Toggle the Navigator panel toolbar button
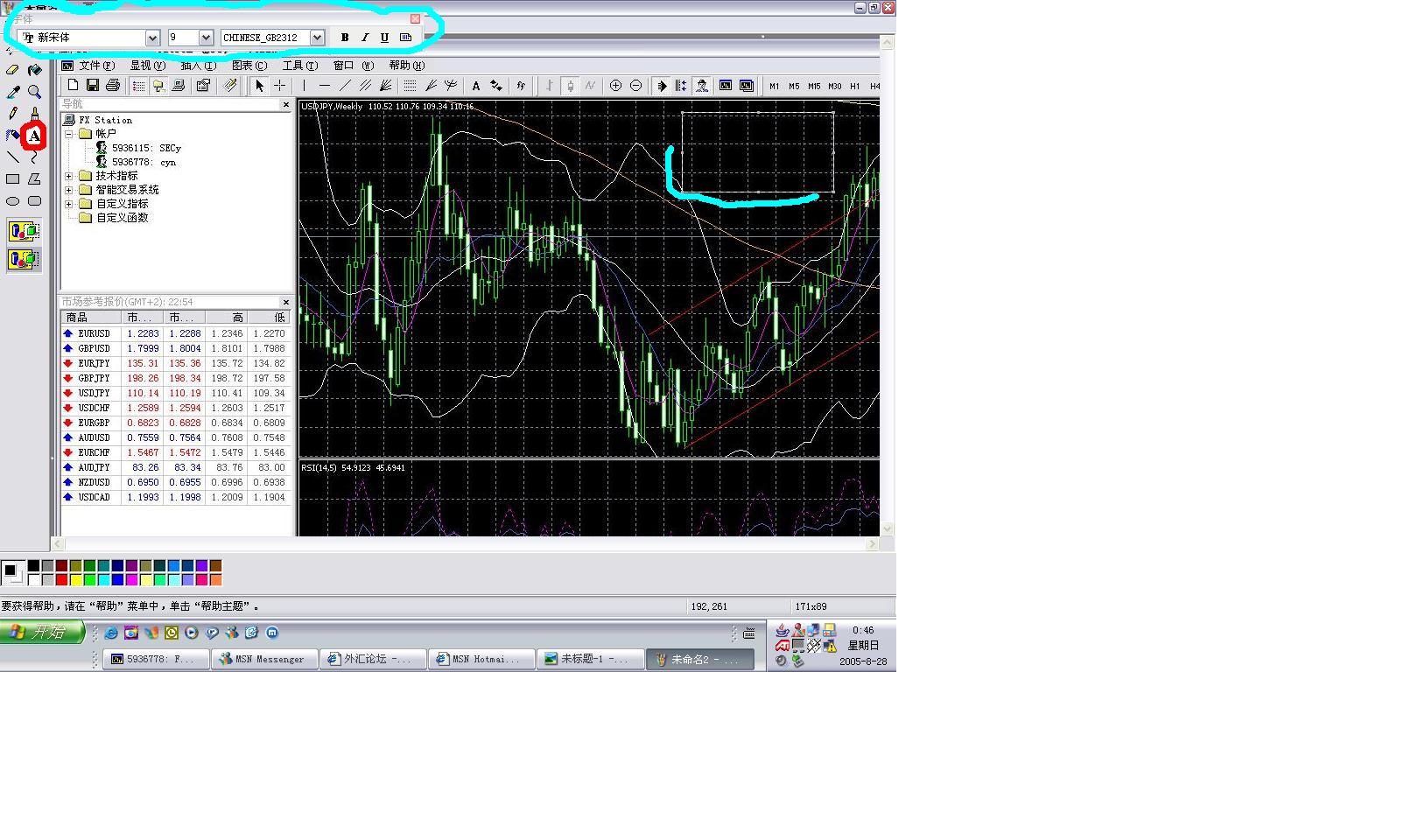 [158, 85]
